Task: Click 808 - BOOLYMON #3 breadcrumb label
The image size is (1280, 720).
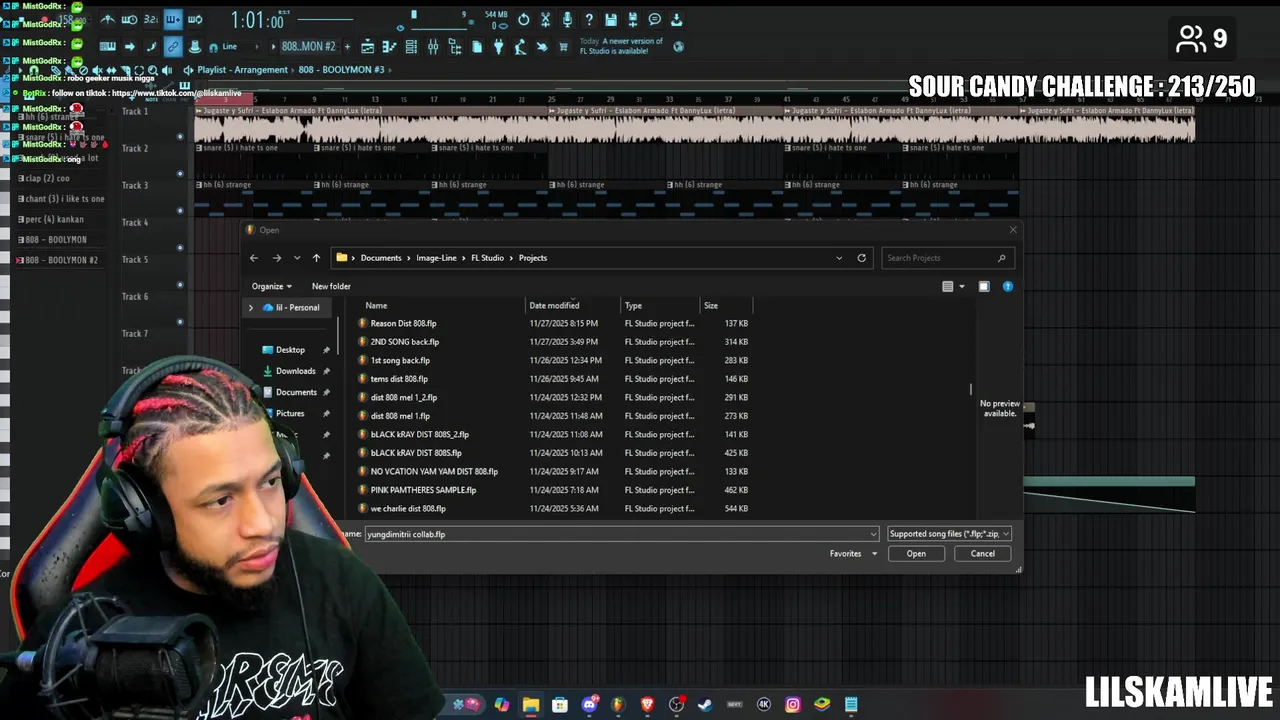Action: pyautogui.click(x=341, y=70)
